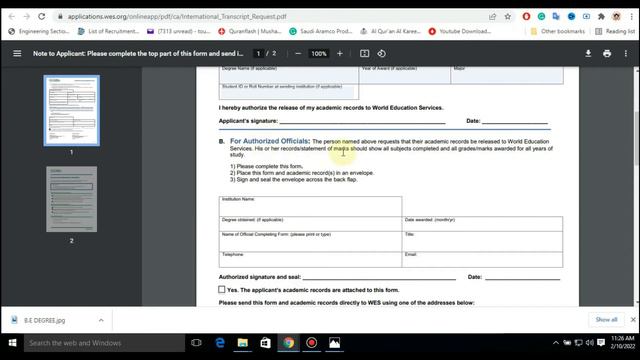Screen dimensions: 640x360
Task: Bookmark this tab with star
Action: click(508, 17)
